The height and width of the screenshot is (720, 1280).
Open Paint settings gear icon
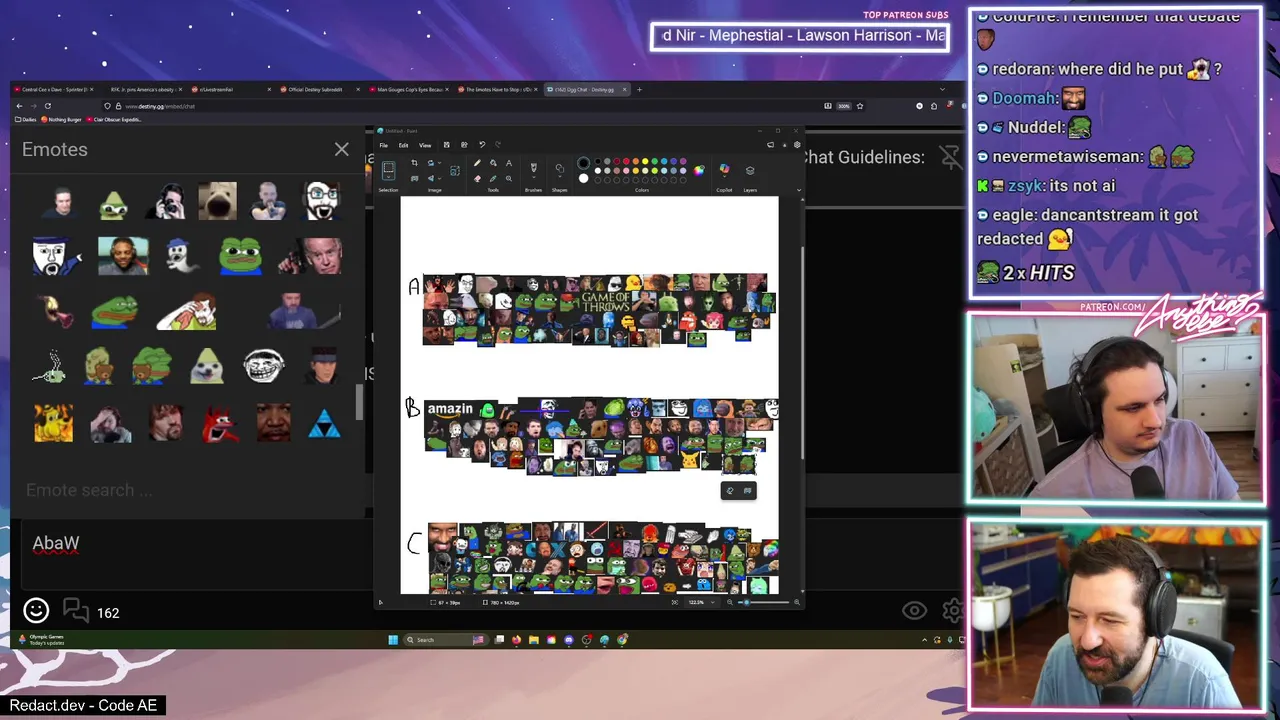(797, 145)
